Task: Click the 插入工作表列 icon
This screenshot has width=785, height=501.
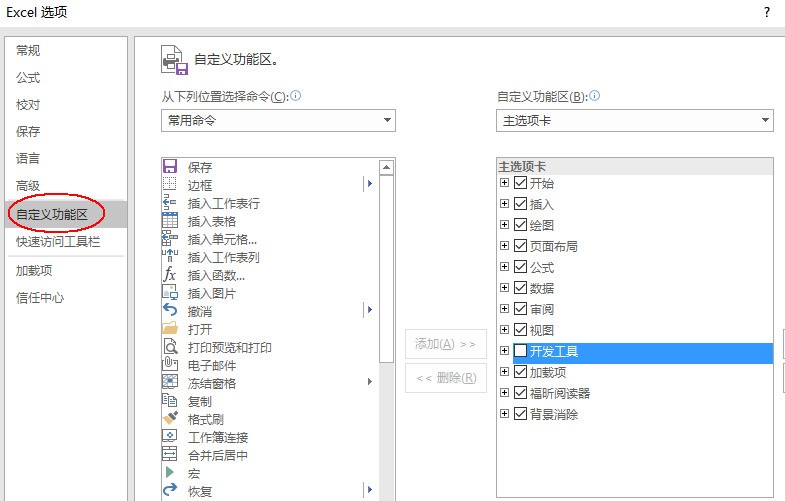Action: pyautogui.click(x=170, y=256)
